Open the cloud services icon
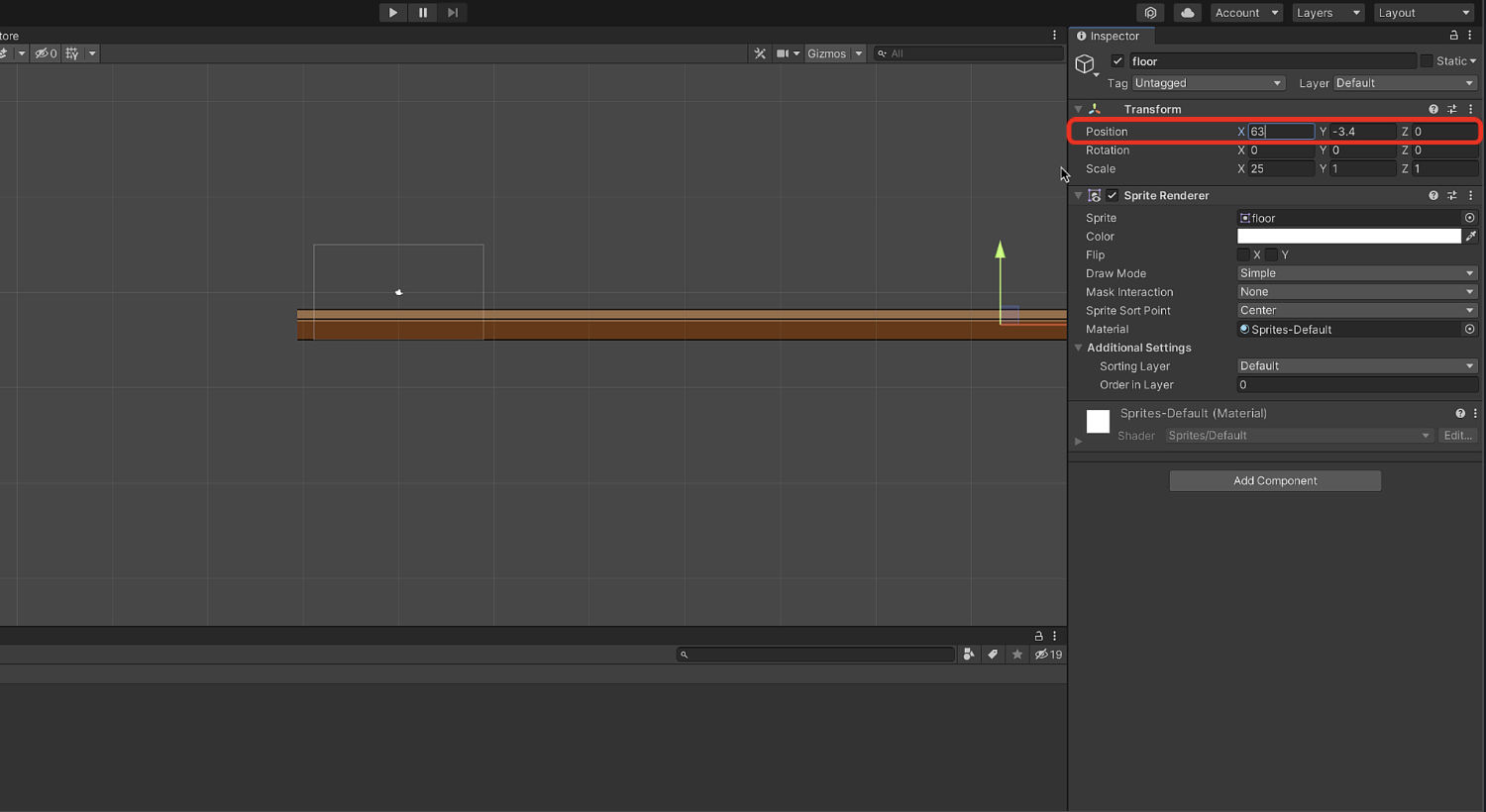 click(x=1187, y=13)
